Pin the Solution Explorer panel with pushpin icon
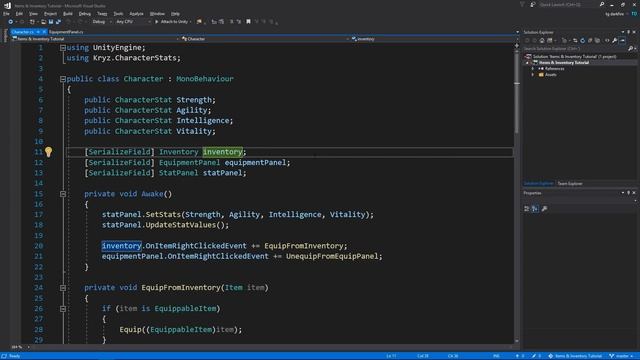This screenshot has height=360, width=640. pos(629,32)
